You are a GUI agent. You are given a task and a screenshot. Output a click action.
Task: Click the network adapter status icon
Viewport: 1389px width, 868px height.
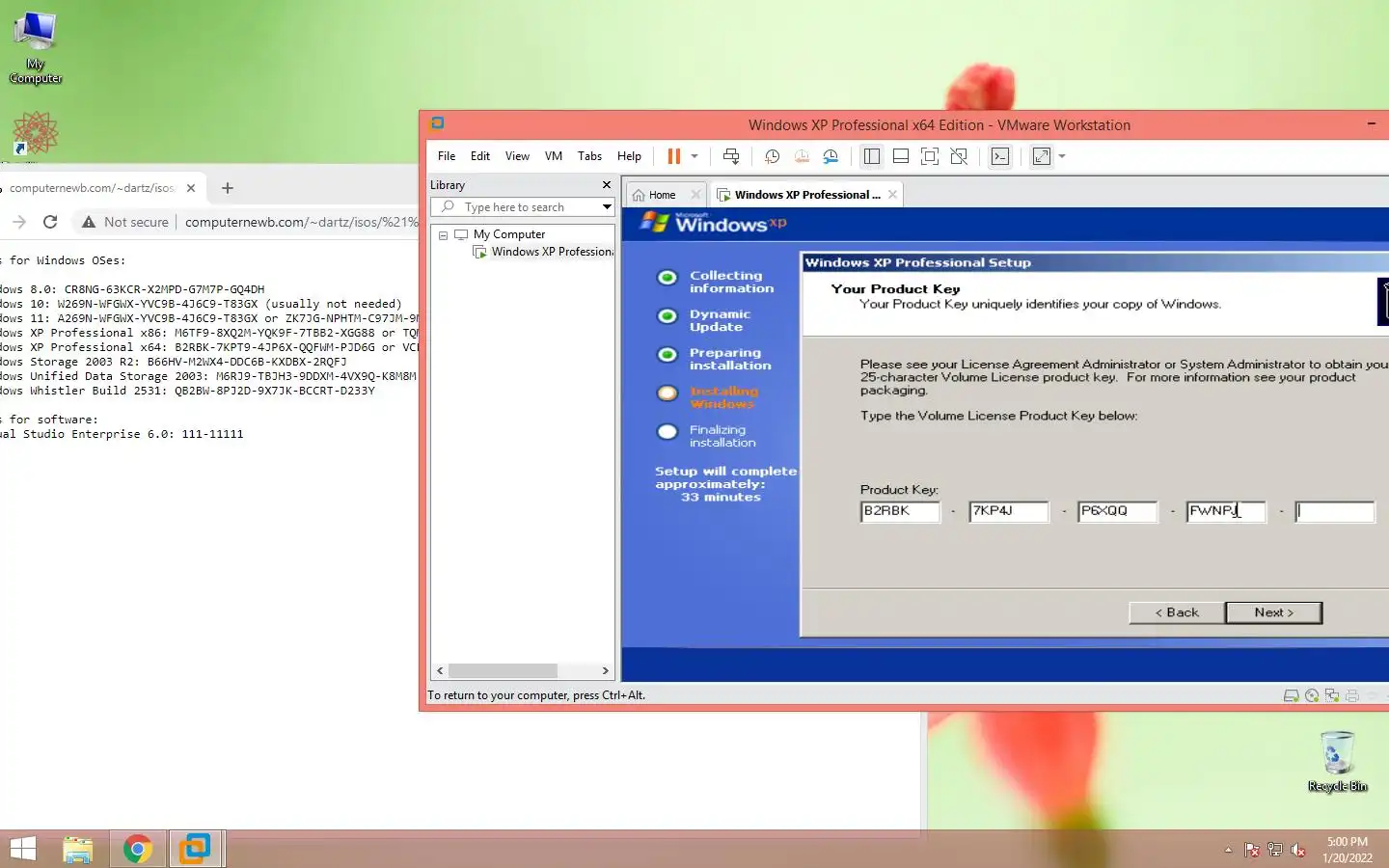(1332, 695)
